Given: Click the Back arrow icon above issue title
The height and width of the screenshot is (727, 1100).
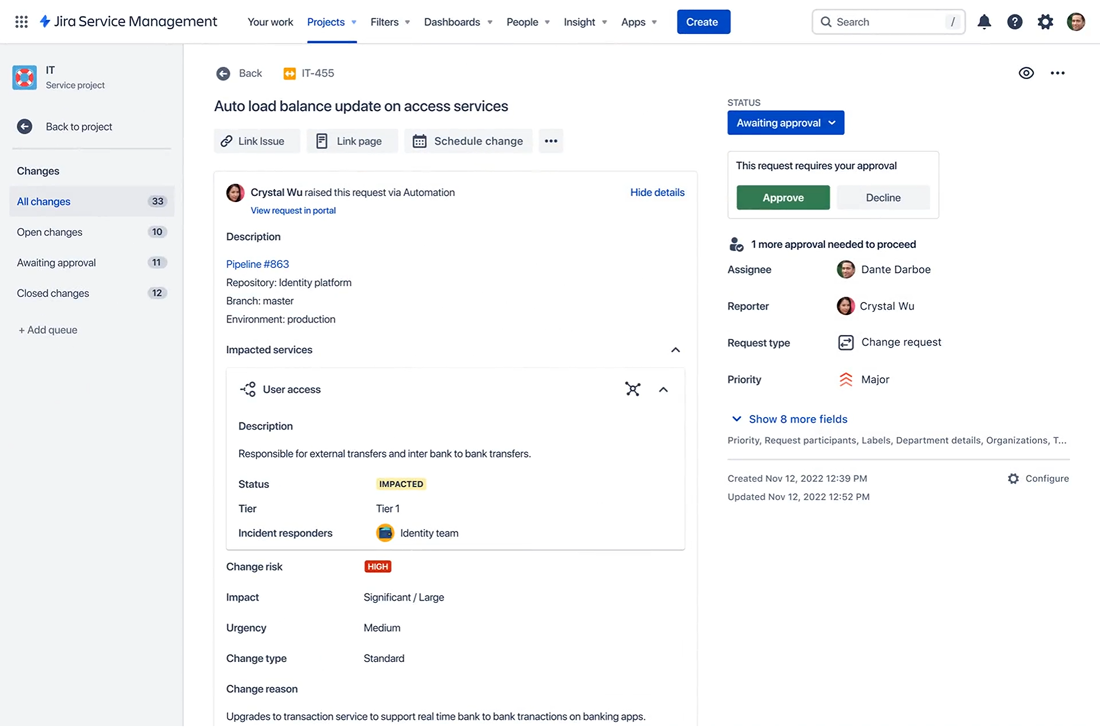Looking at the screenshot, I should tap(223, 74).
